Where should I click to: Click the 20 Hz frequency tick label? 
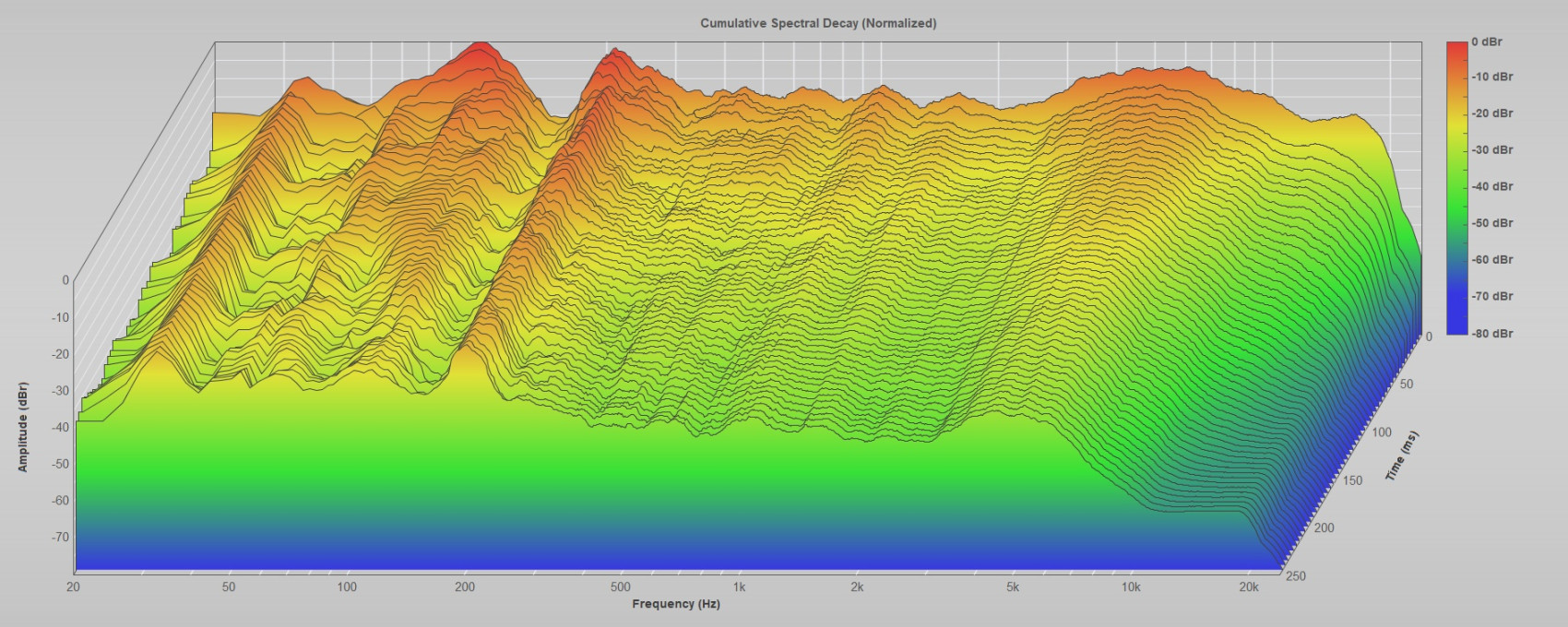pyautogui.click(x=73, y=587)
